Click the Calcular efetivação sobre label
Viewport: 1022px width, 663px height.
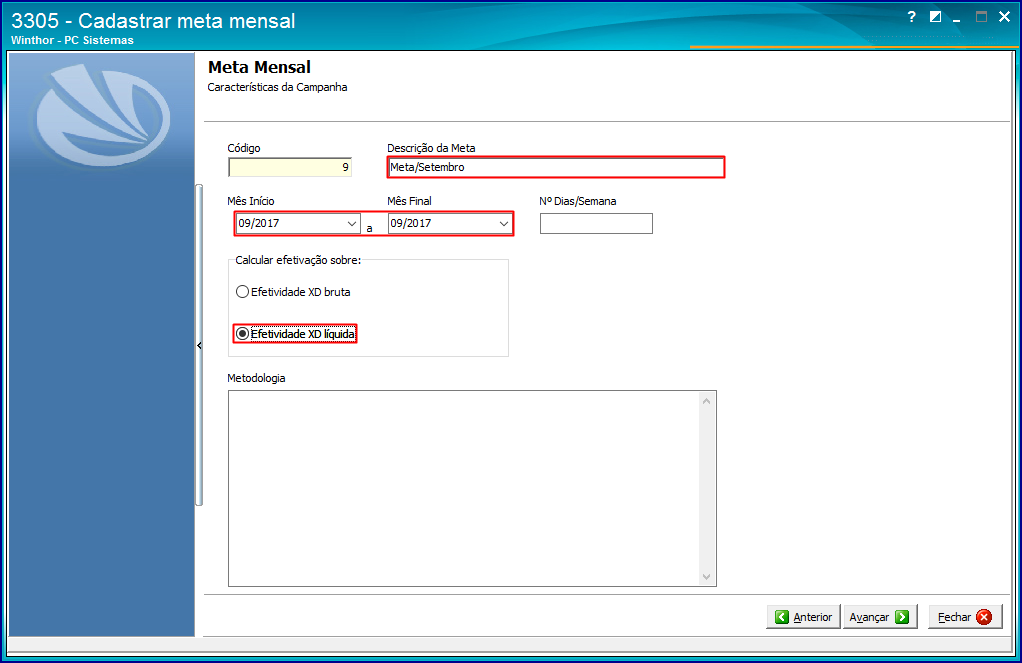(x=298, y=260)
